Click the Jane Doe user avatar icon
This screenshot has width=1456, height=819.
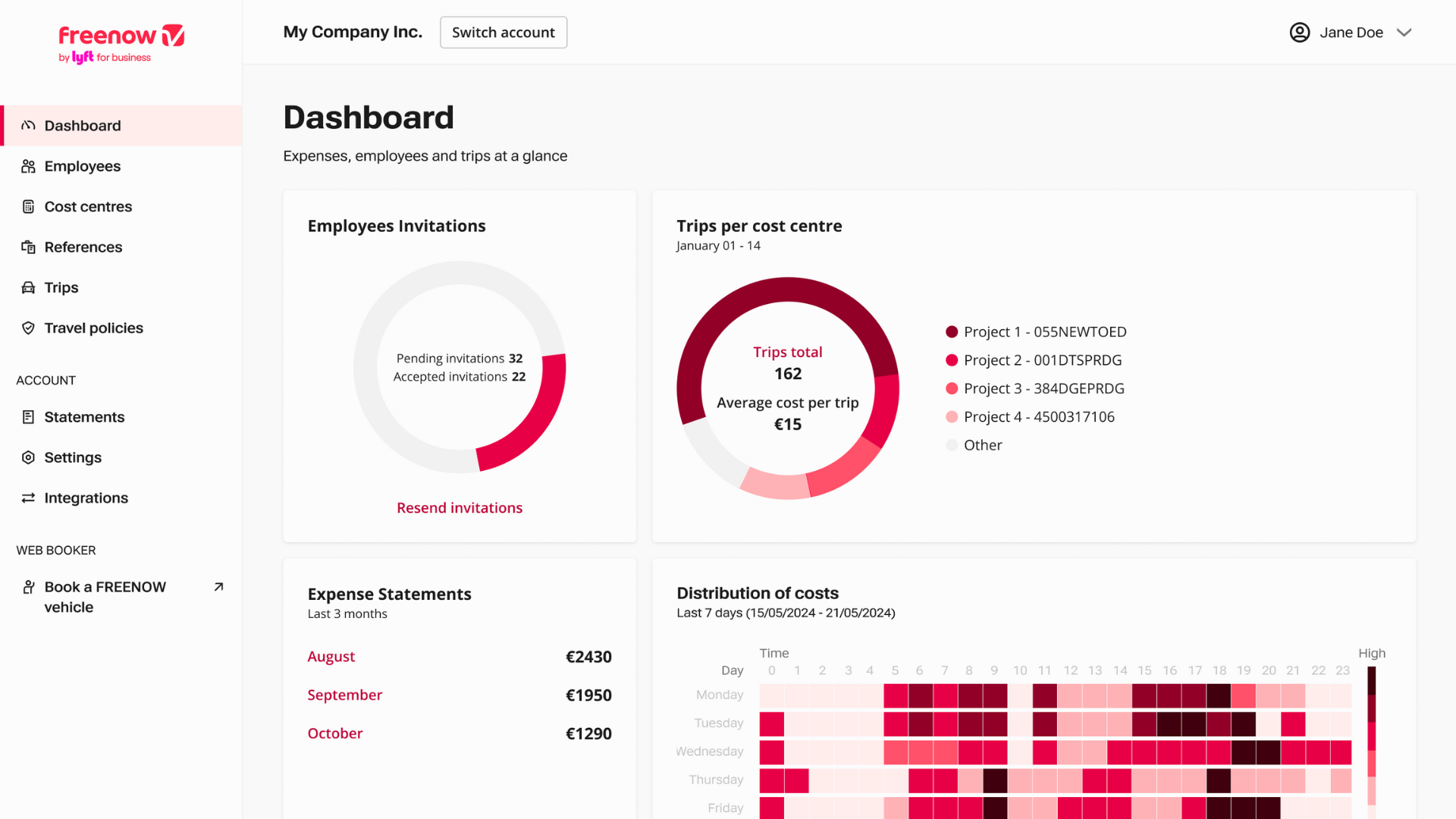coord(1300,33)
